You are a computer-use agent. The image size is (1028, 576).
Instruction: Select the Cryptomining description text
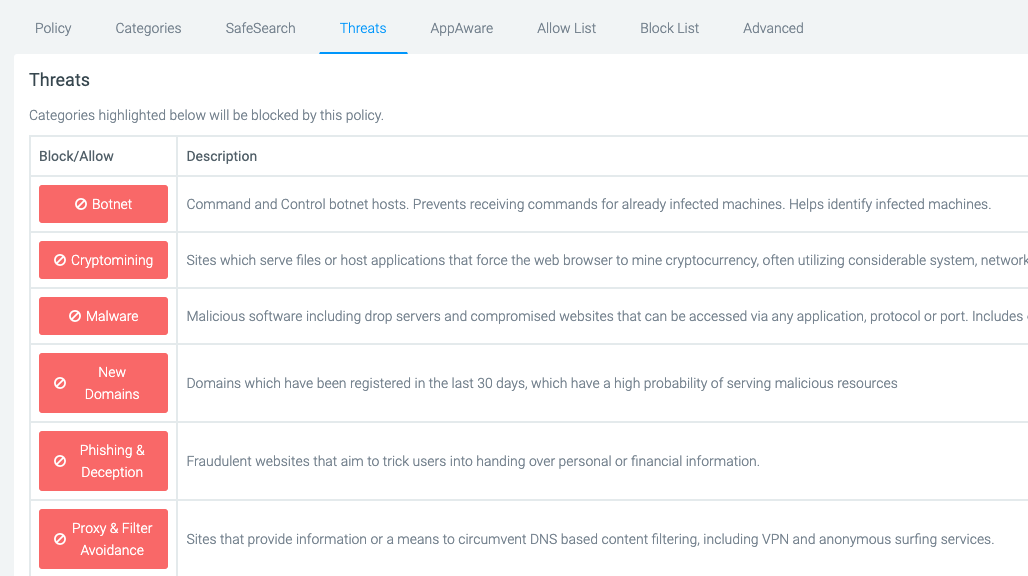(607, 260)
